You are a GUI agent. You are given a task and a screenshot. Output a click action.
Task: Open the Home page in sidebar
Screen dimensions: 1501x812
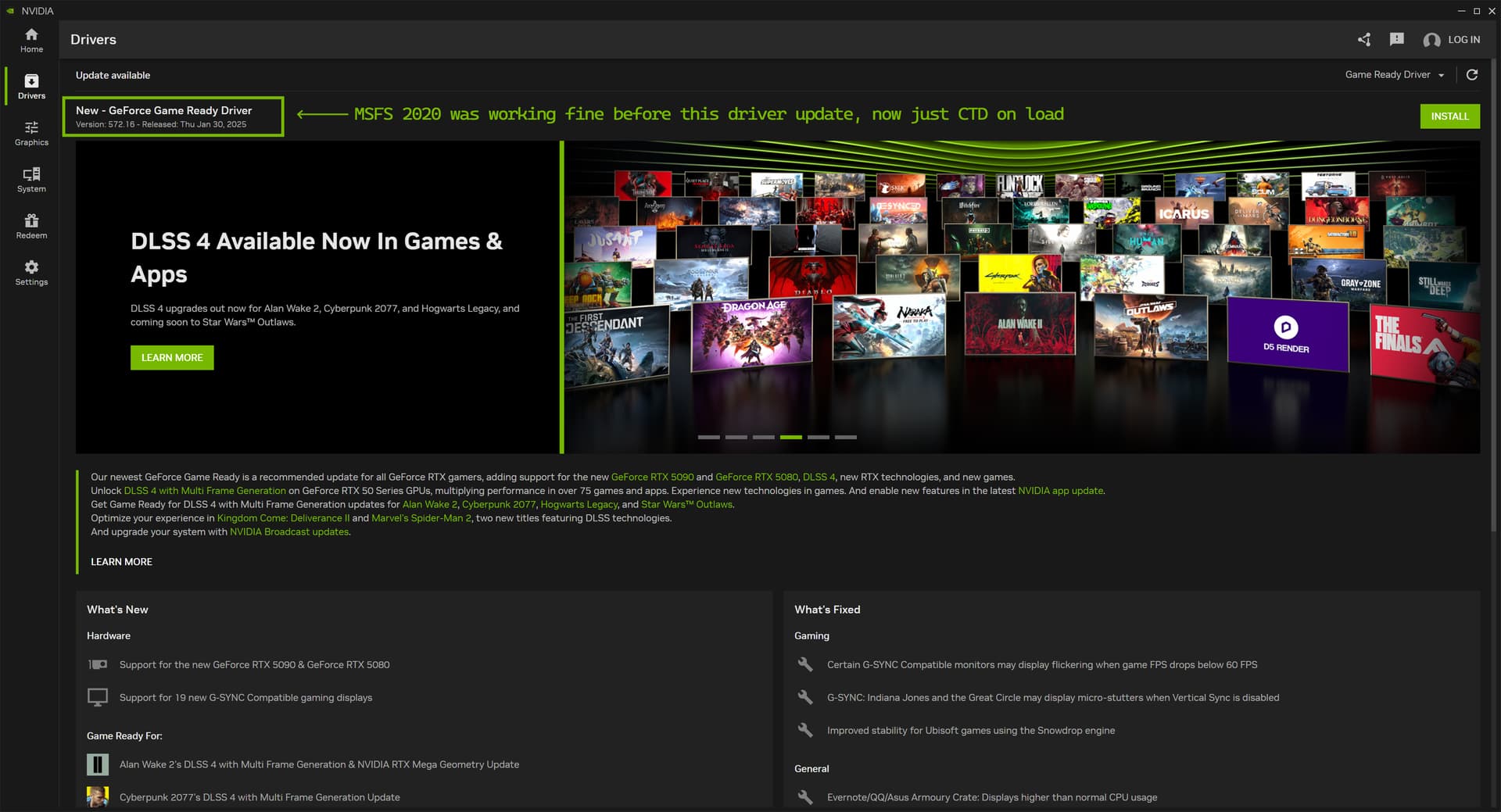click(31, 41)
